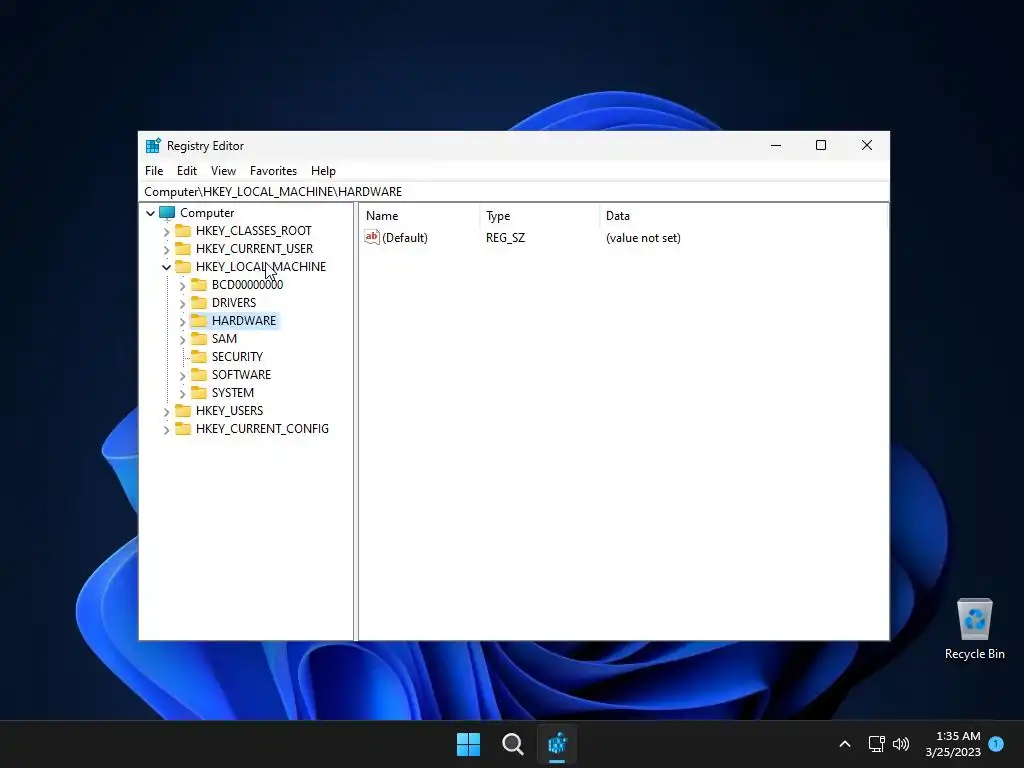The width and height of the screenshot is (1024, 768).
Task: Select the HARDWARE key label
Action: point(244,320)
